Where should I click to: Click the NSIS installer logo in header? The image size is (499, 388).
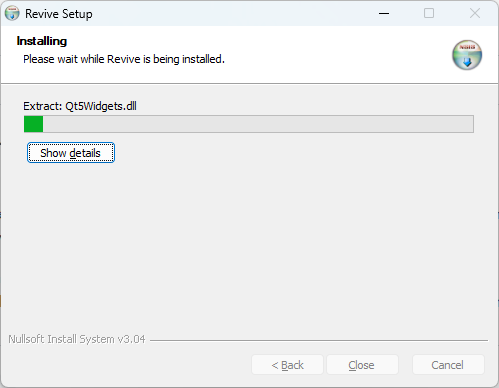pyautogui.click(x=467, y=55)
